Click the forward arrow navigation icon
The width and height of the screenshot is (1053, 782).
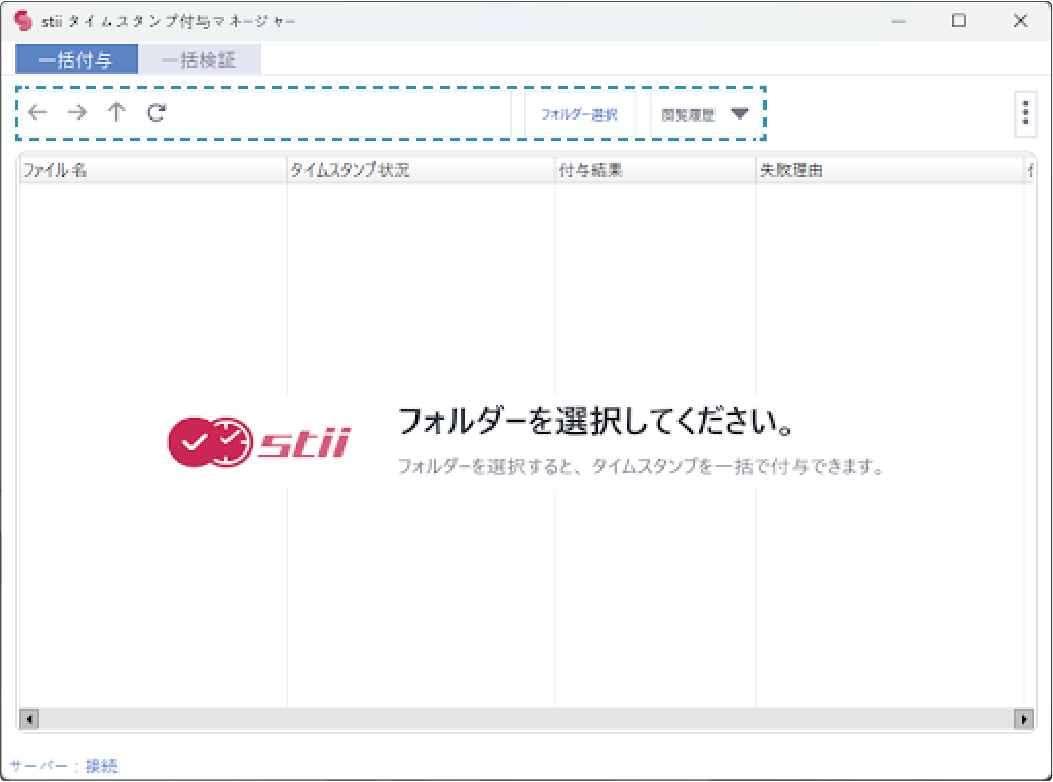pyautogui.click(x=77, y=113)
